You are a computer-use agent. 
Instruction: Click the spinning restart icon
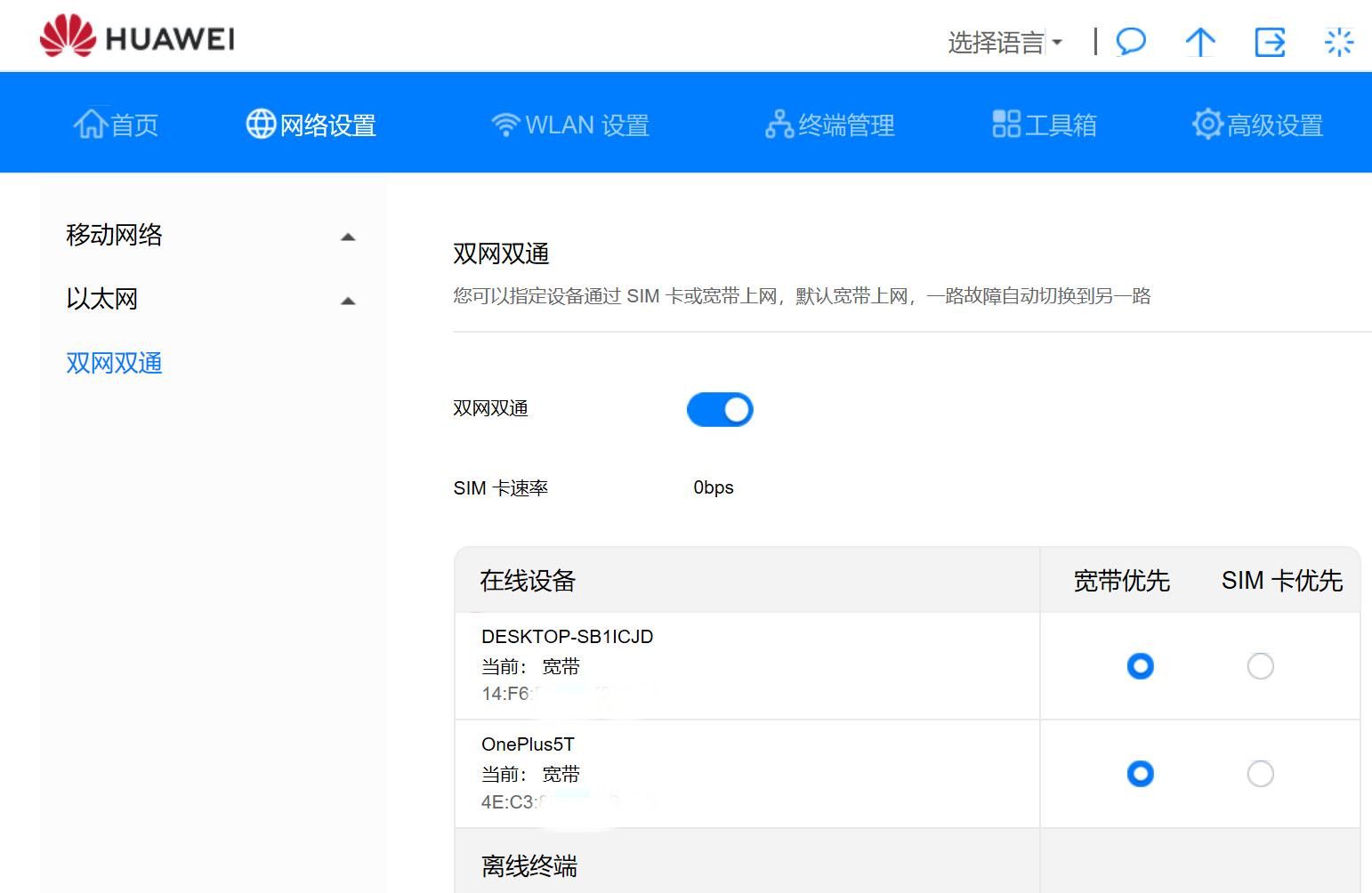click(x=1338, y=42)
